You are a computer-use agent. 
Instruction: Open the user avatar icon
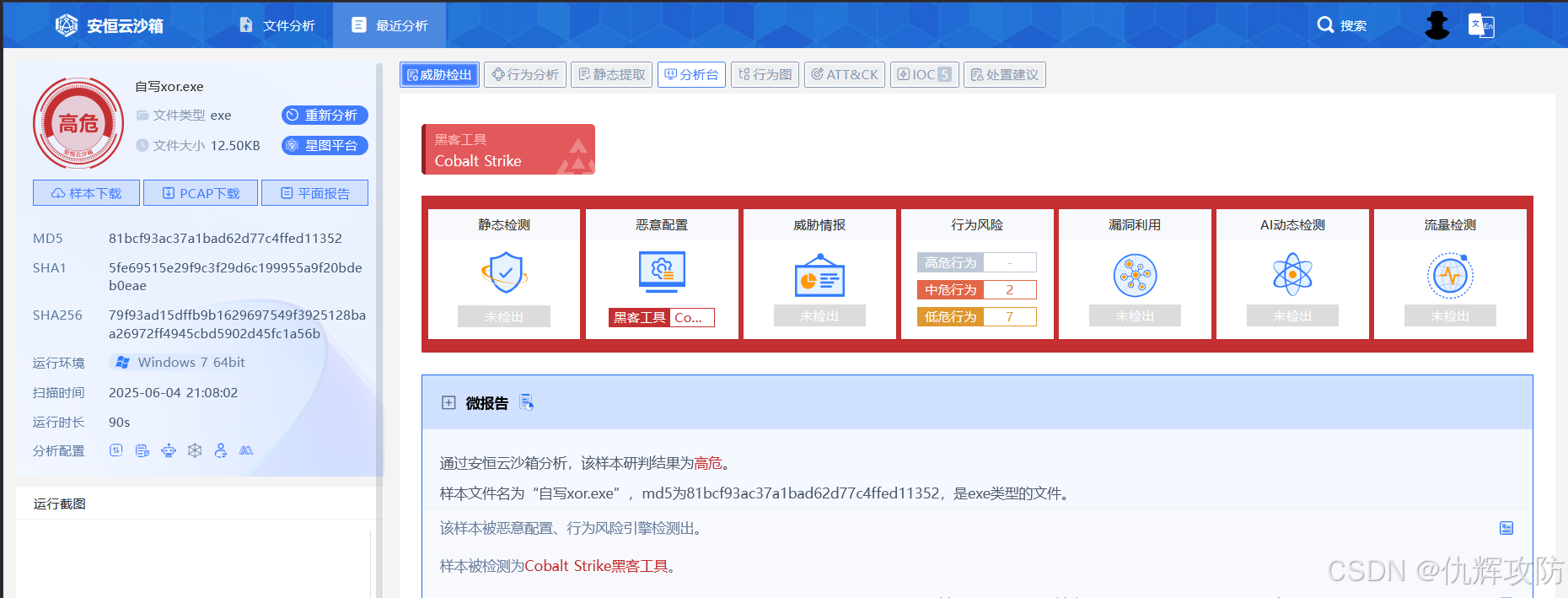click(1436, 25)
